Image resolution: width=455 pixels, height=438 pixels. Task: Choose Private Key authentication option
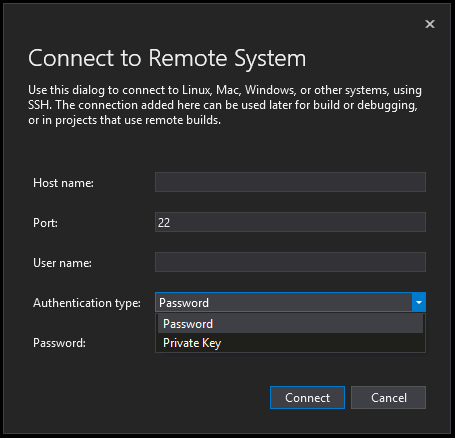290,343
